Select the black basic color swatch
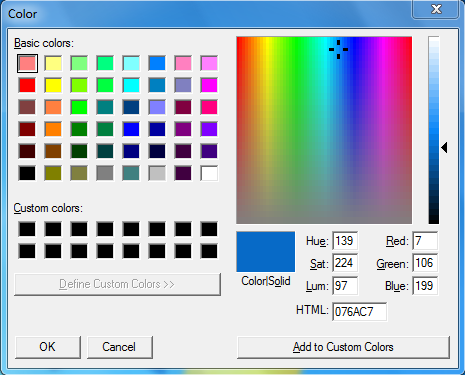Image resolution: width=465 pixels, height=375 pixels. click(x=27, y=173)
